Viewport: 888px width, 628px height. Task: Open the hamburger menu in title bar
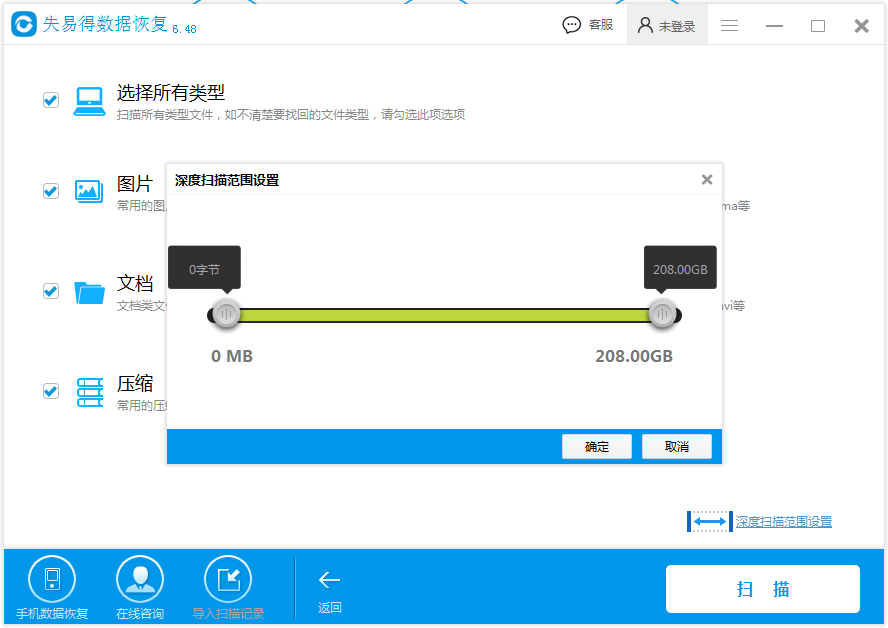(x=729, y=25)
